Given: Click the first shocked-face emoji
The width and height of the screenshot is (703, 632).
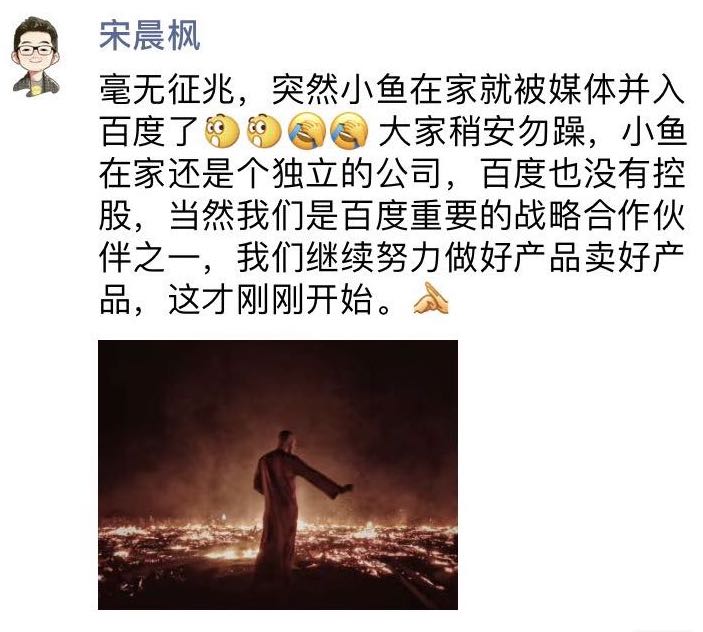Looking at the screenshot, I should coord(221,131).
